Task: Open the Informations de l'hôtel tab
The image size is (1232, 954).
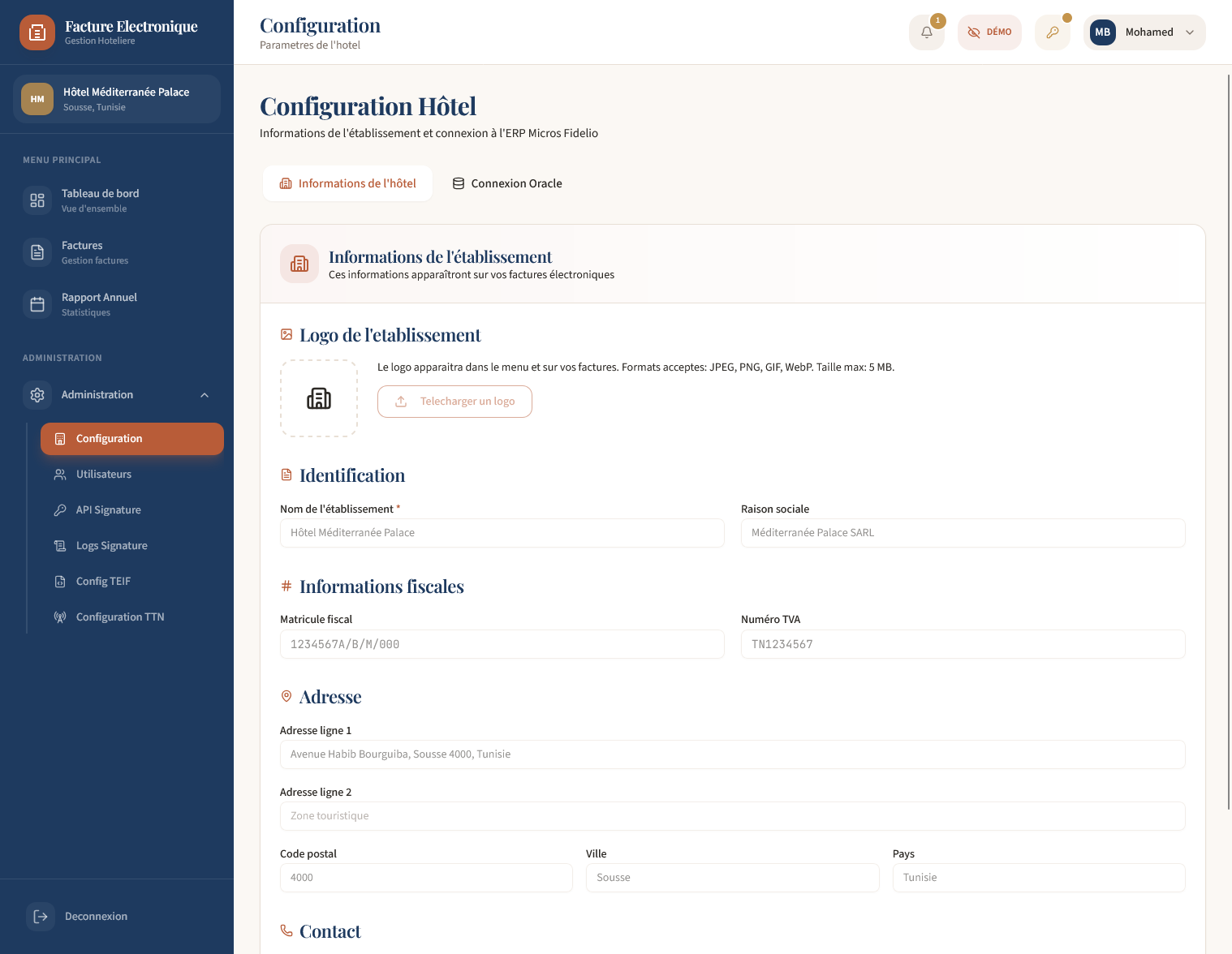Action: (x=347, y=183)
